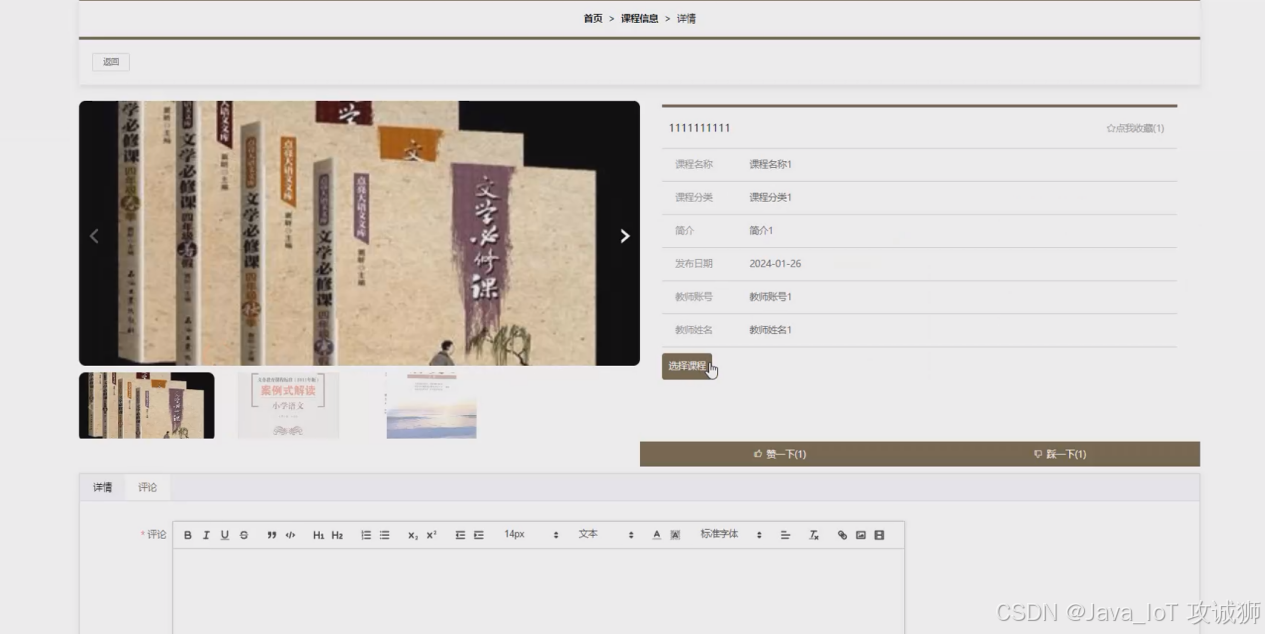Open the text alignment options
Viewport: 1265px width, 634px height.
pos(785,535)
